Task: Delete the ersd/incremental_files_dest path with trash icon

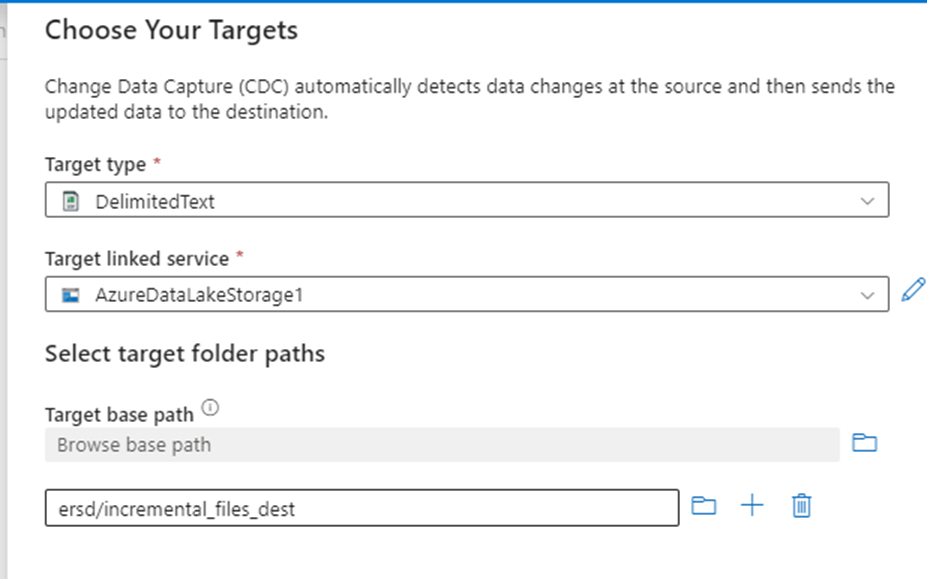Action: 801,506
